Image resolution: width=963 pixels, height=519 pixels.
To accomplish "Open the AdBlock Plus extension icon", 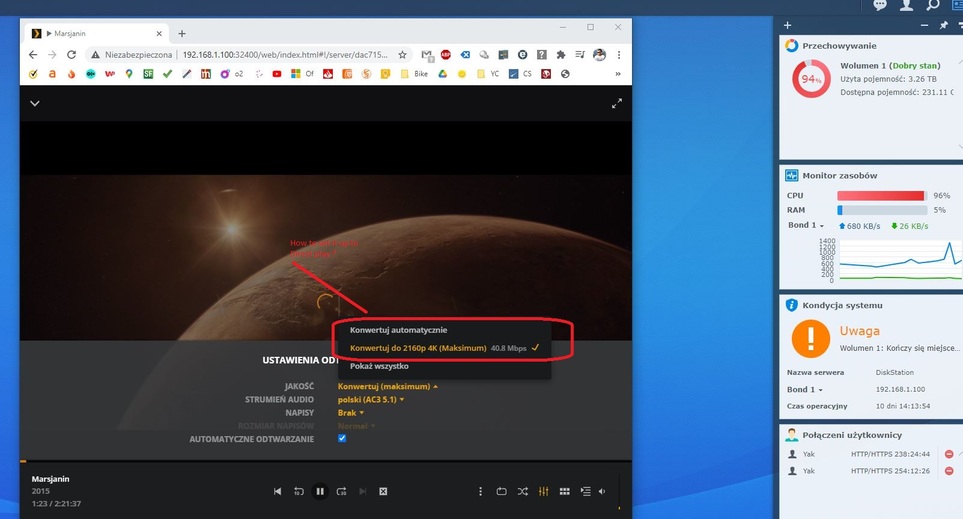I will point(446,55).
